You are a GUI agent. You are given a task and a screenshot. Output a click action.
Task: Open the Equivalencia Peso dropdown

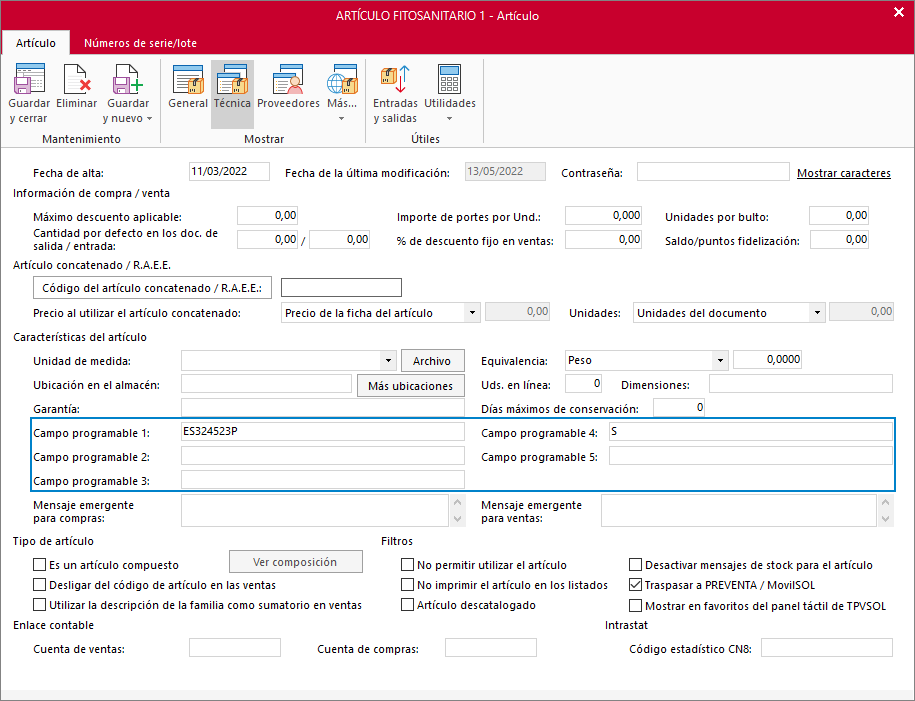coord(720,361)
